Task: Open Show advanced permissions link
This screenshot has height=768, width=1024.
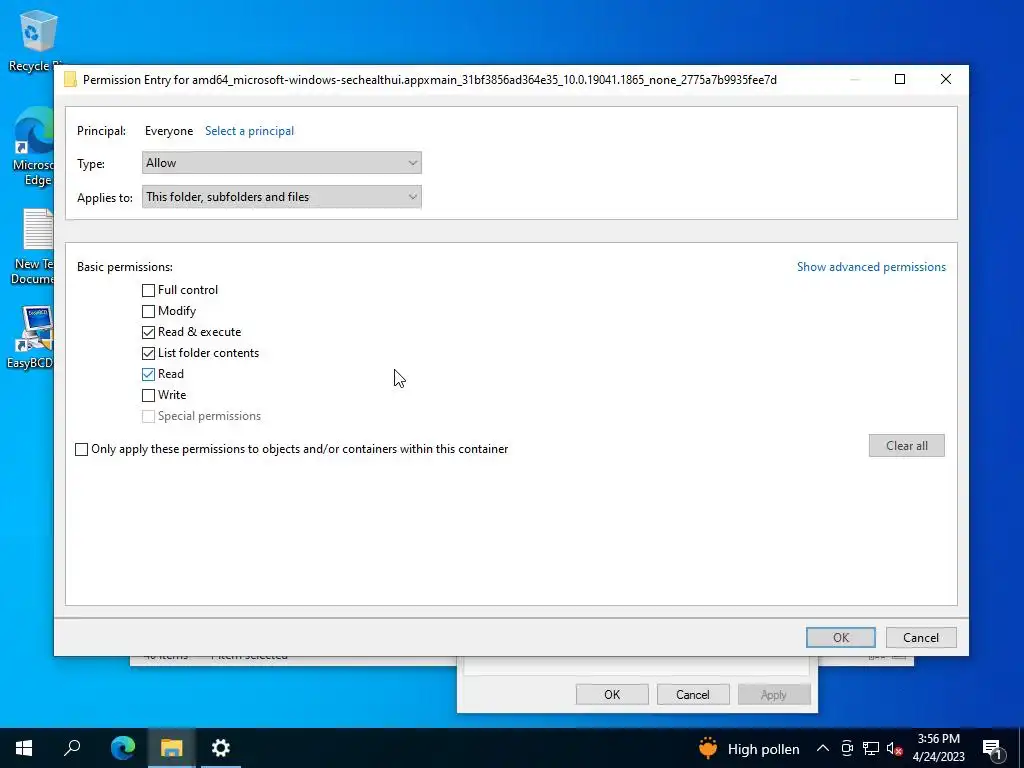Action: (871, 266)
